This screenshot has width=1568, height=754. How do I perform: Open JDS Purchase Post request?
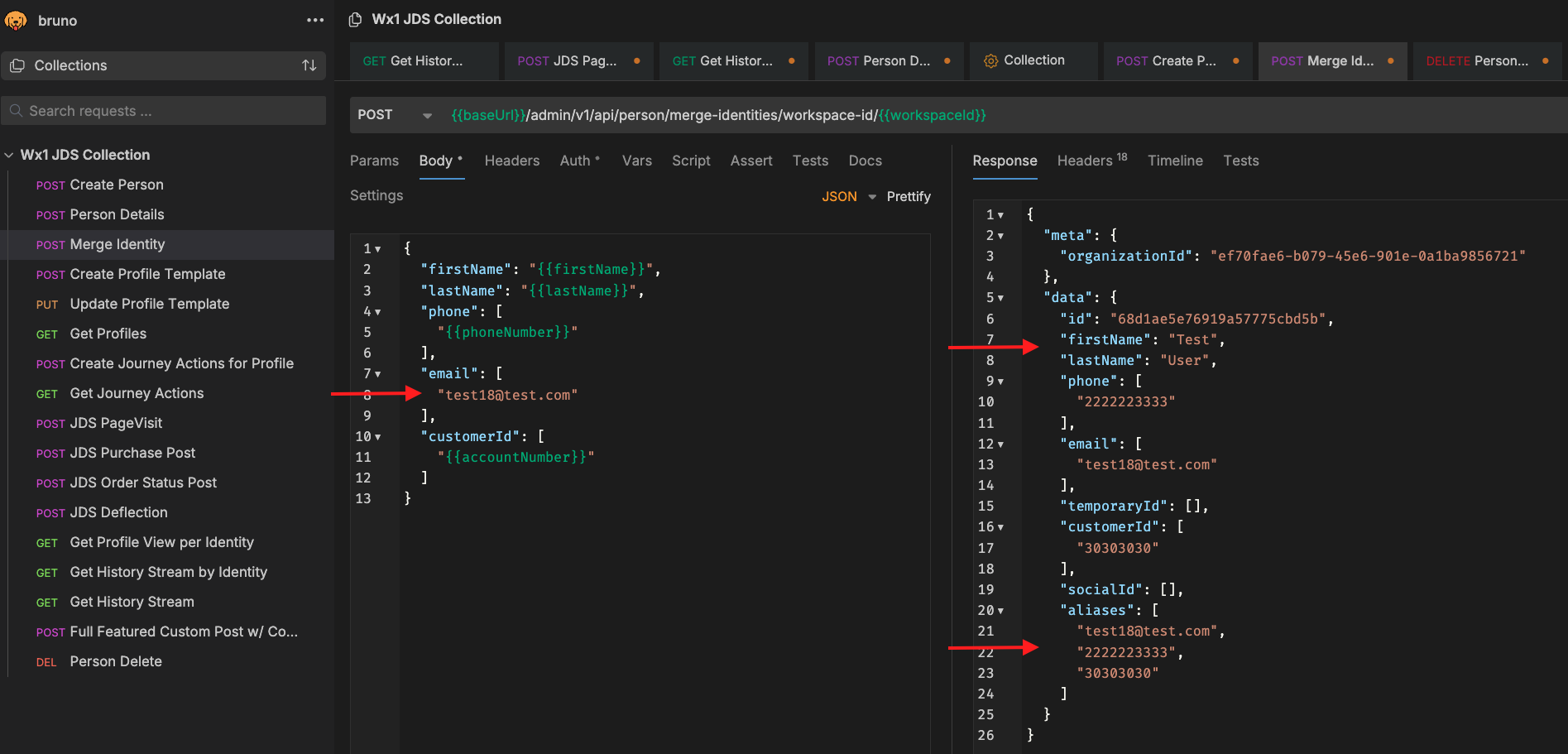pos(168,453)
